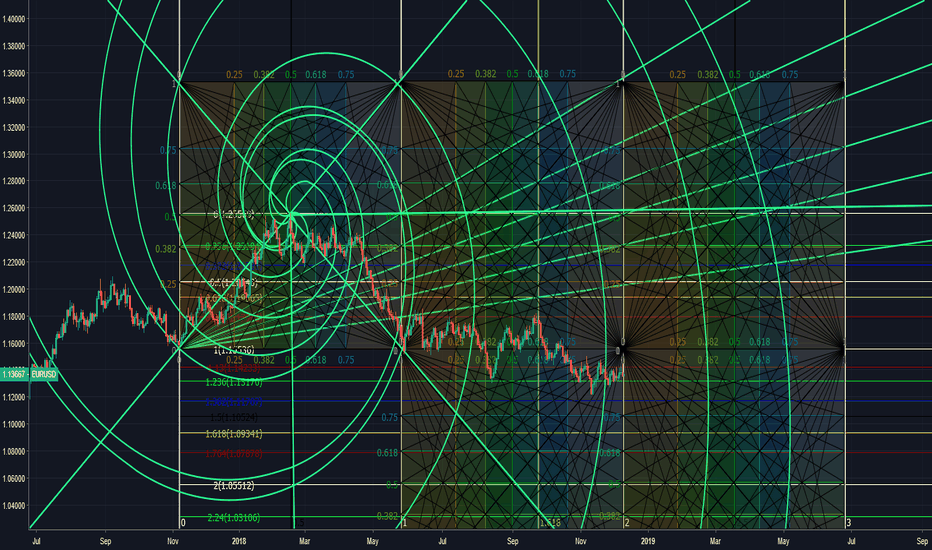Click the 1.20000 price axis label

(x=14, y=290)
